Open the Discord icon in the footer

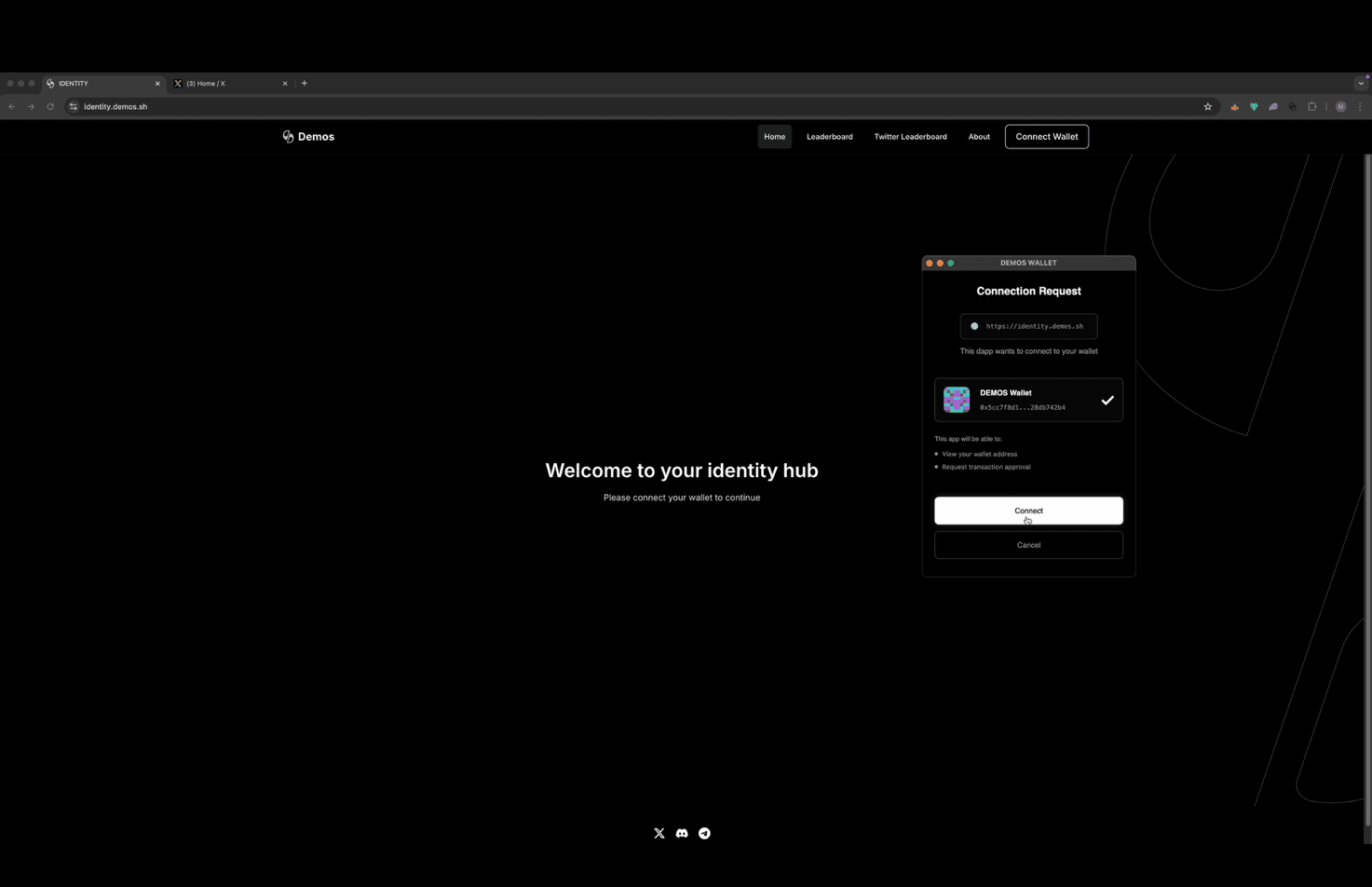(682, 833)
